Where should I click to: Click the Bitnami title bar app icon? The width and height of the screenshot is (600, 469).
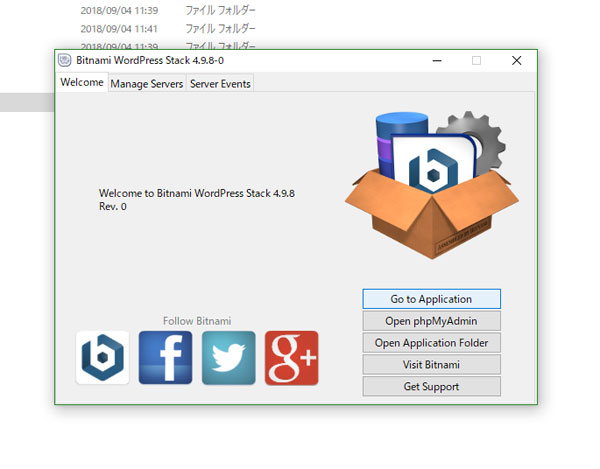click(x=65, y=60)
